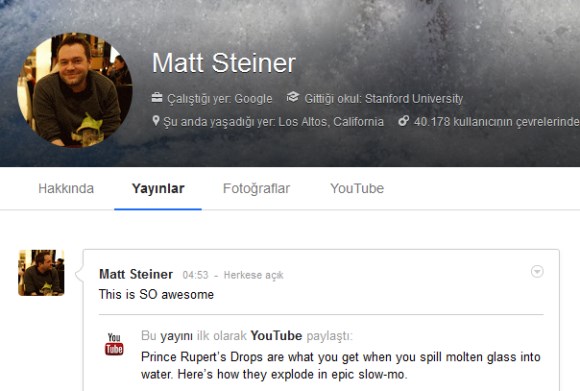Open Matt Steiner post author name link
This screenshot has width=580, height=391.
pyautogui.click(x=136, y=274)
